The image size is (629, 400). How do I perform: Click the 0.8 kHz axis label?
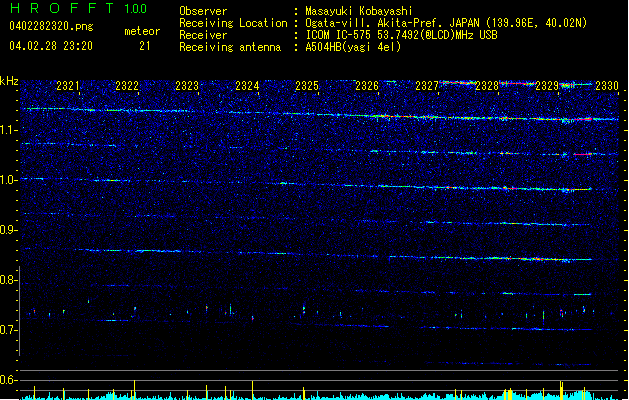click(x=9, y=280)
